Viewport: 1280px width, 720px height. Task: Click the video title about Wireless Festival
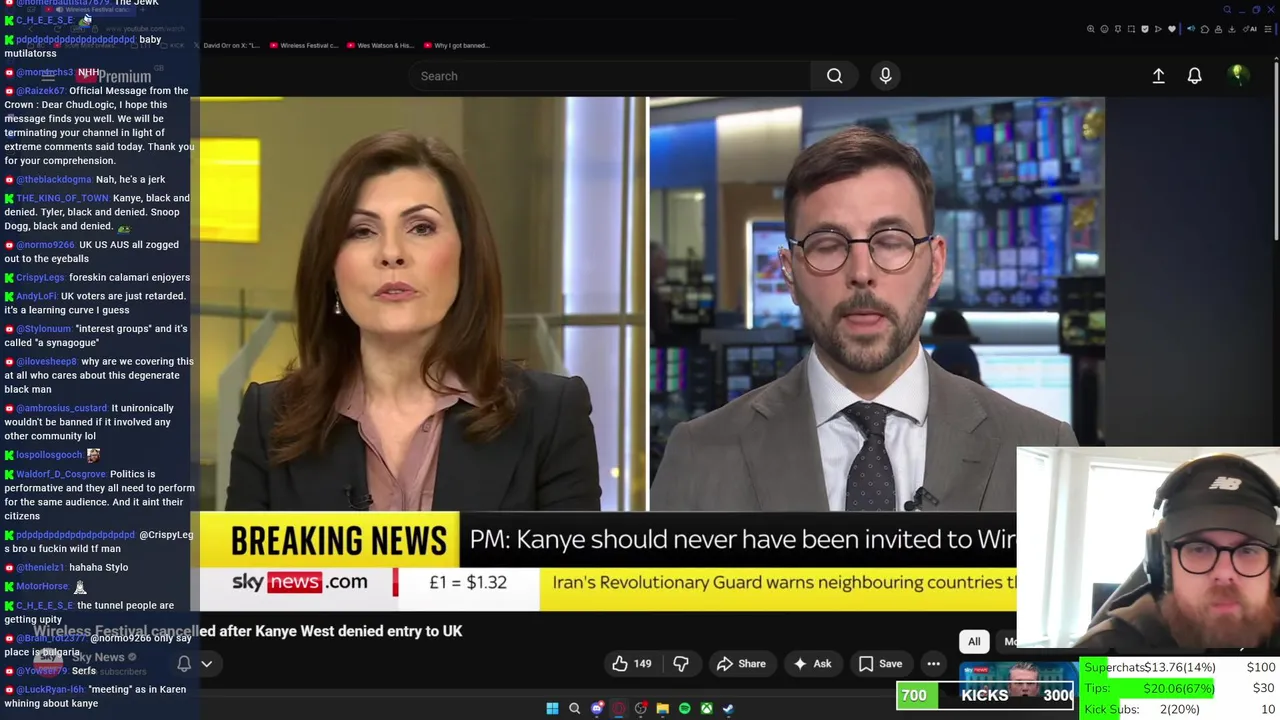(x=248, y=631)
